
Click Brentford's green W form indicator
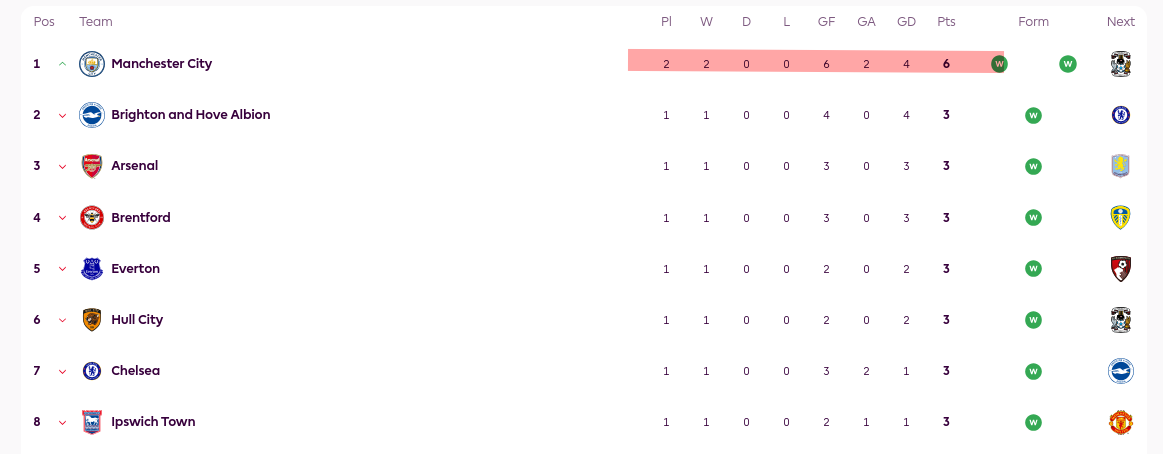coord(1033,217)
